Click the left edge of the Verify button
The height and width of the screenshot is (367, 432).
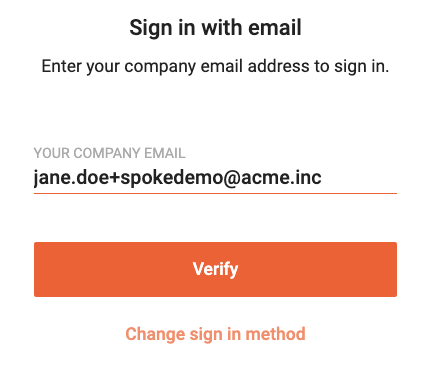(x=37, y=269)
